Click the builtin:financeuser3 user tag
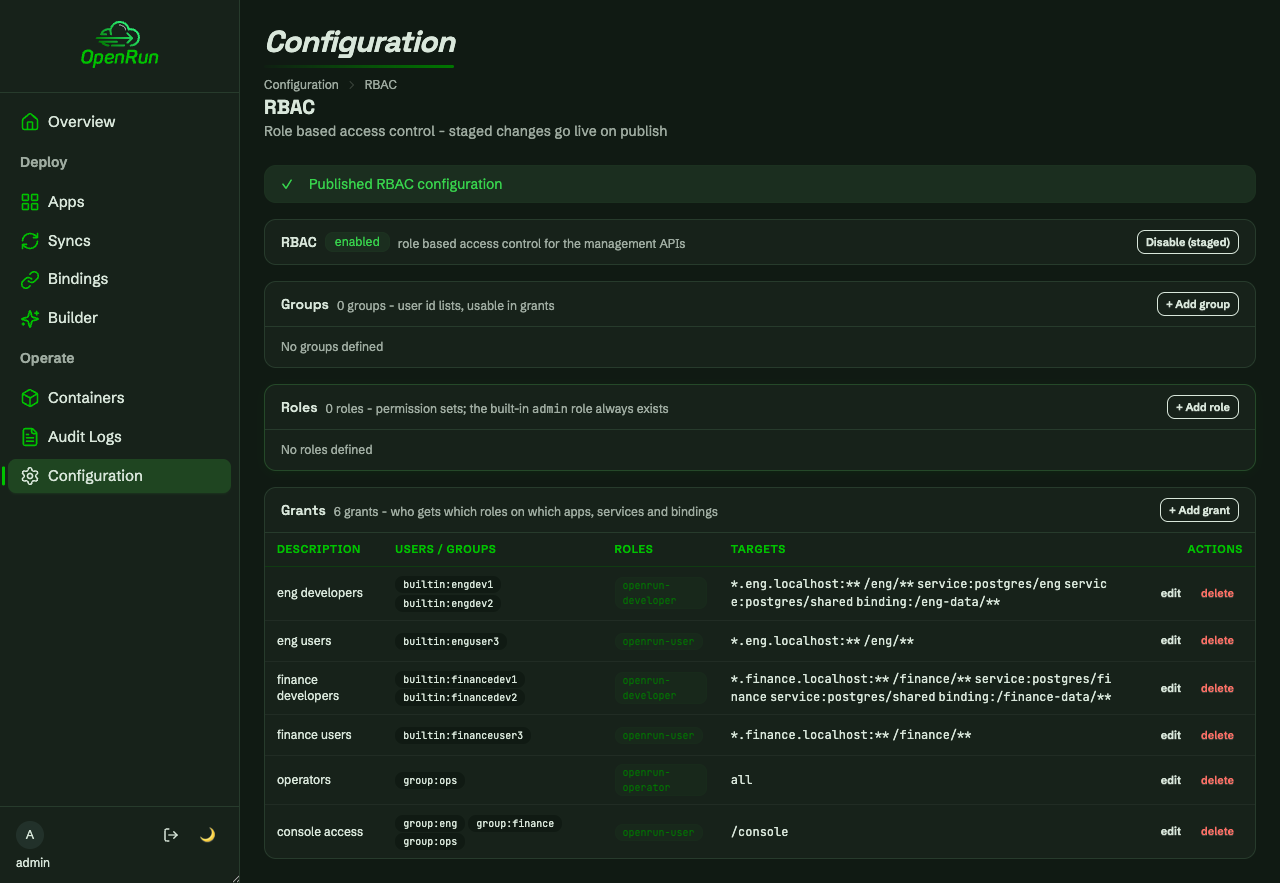The height and width of the screenshot is (883, 1280). pos(463,735)
